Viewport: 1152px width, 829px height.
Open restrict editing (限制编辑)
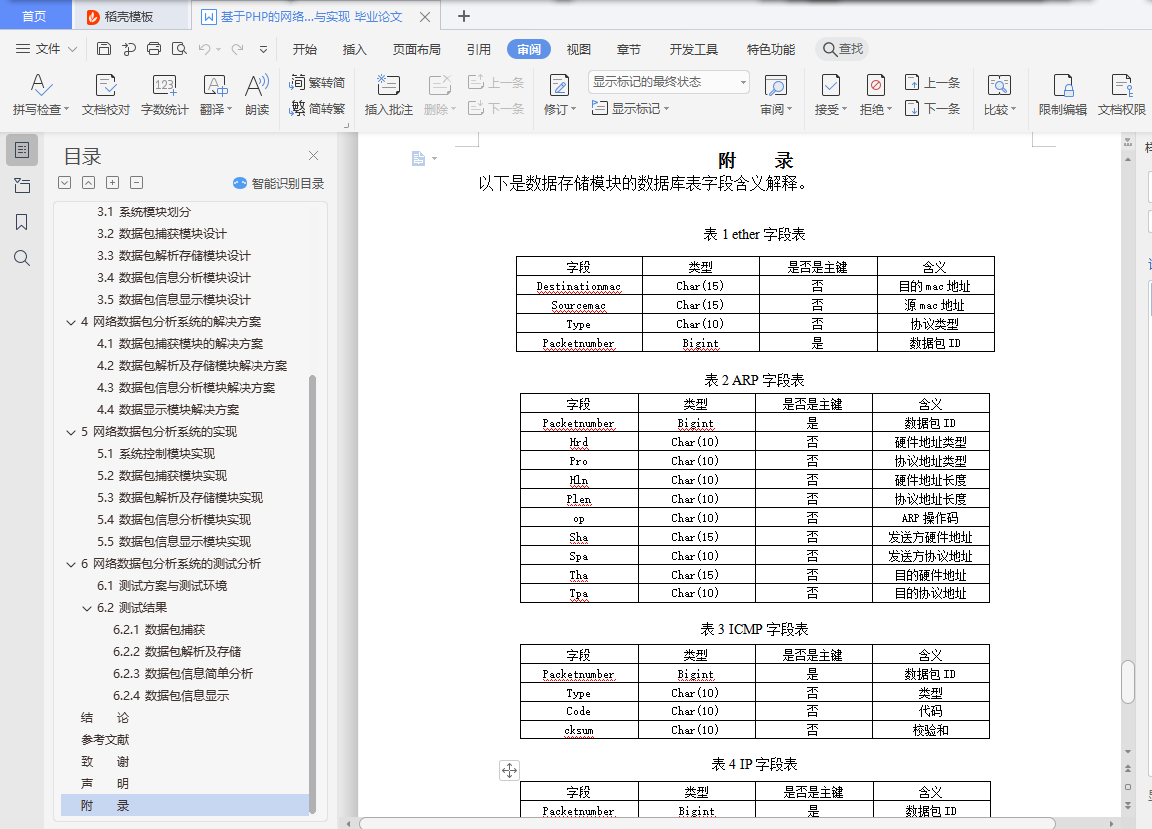click(x=1062, y=94)
